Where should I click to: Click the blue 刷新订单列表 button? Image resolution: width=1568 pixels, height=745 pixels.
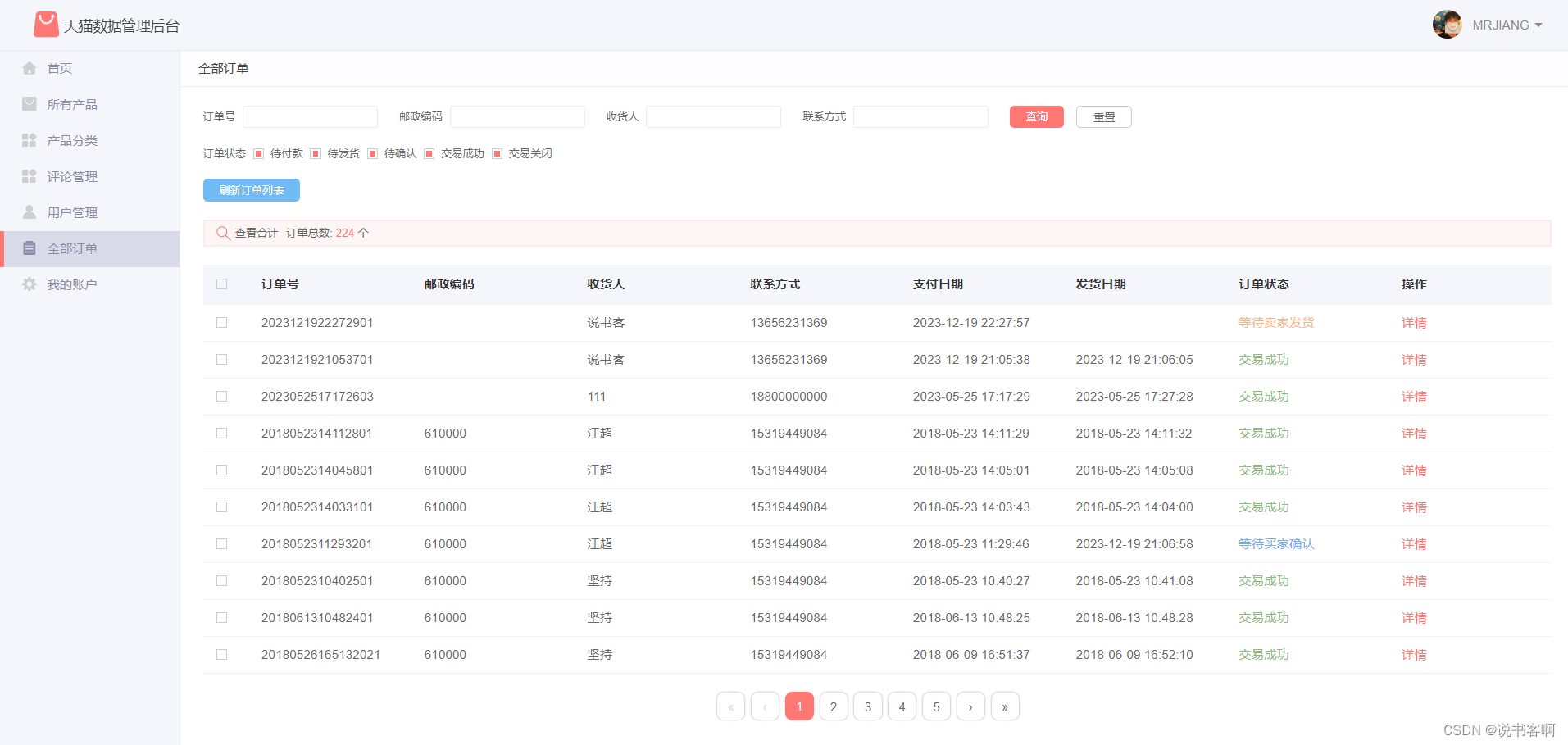[x=252, y=190]
